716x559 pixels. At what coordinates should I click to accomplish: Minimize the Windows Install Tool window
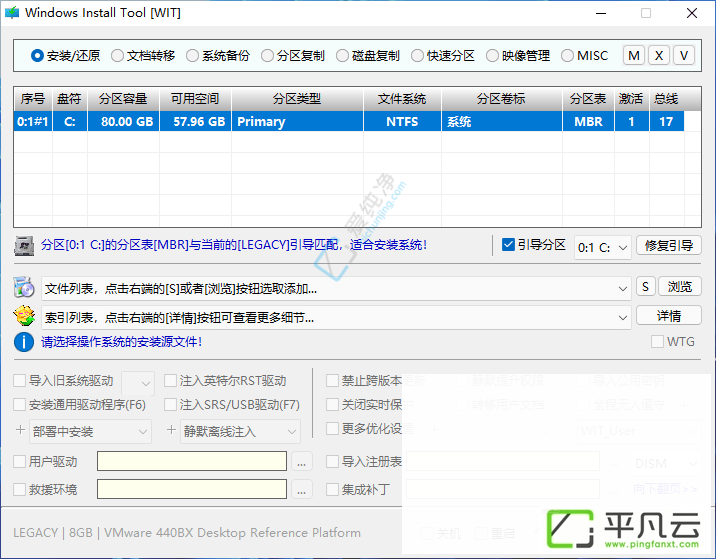coord(601,13)
